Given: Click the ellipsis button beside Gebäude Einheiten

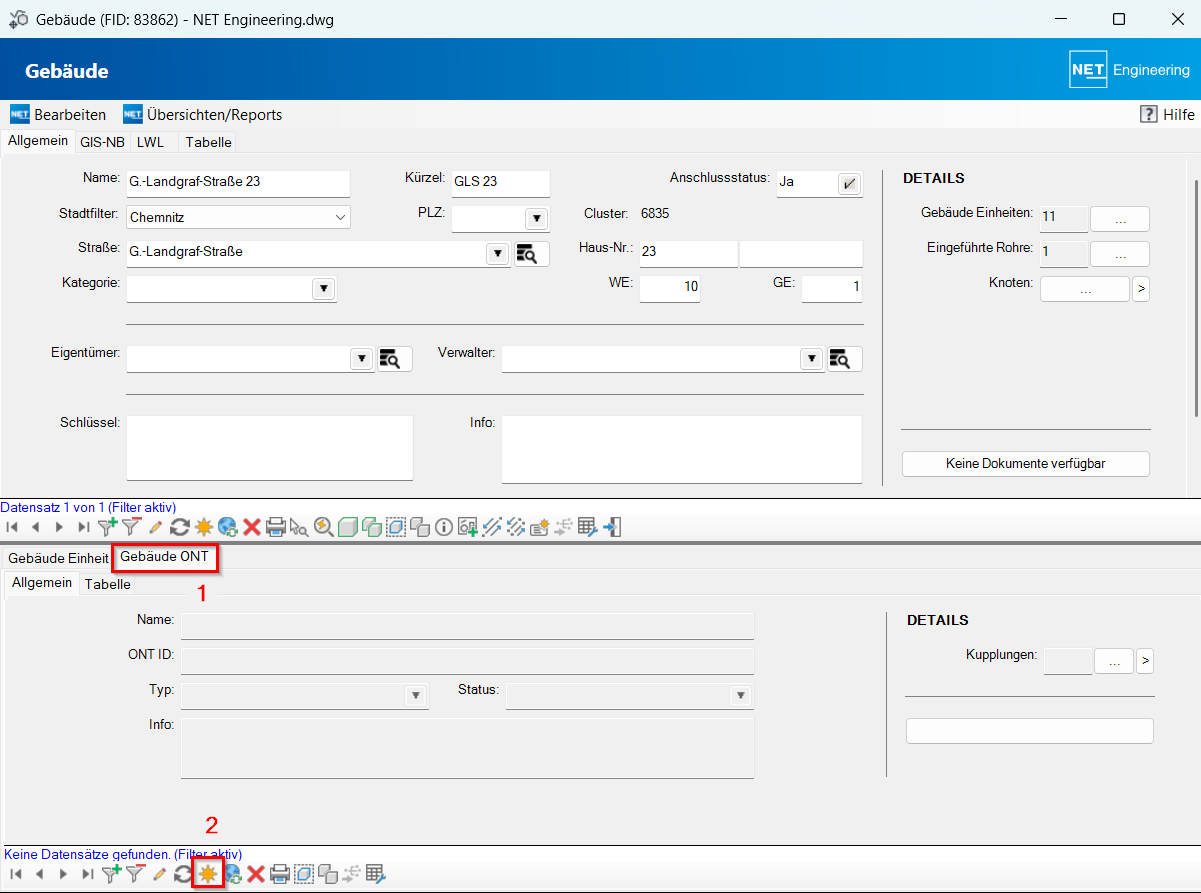Looking at the screenshot, I should [1118, 218].
